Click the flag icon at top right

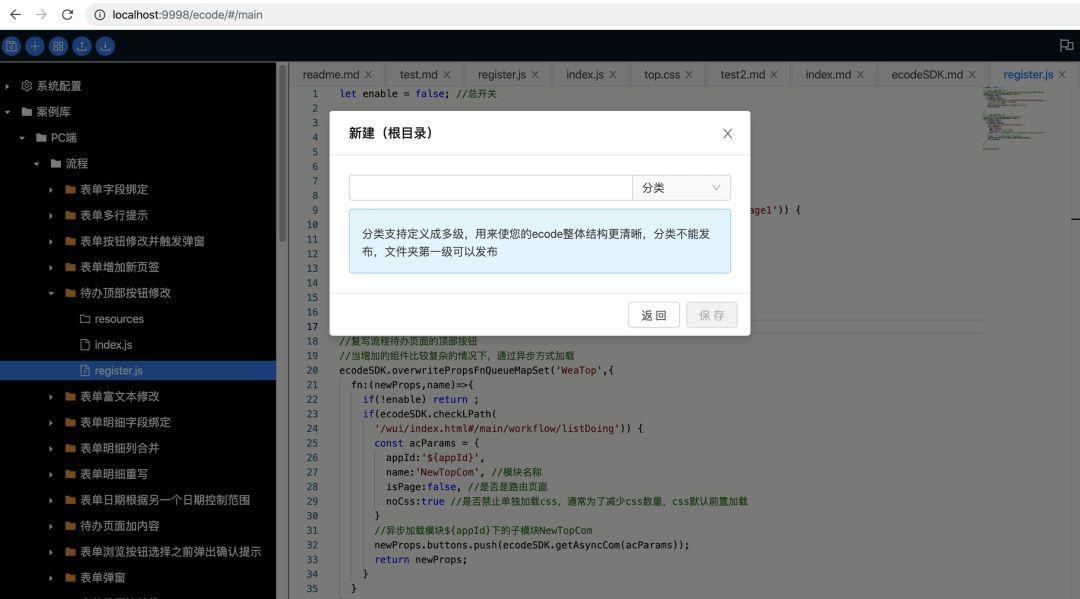coord(1064,45)
